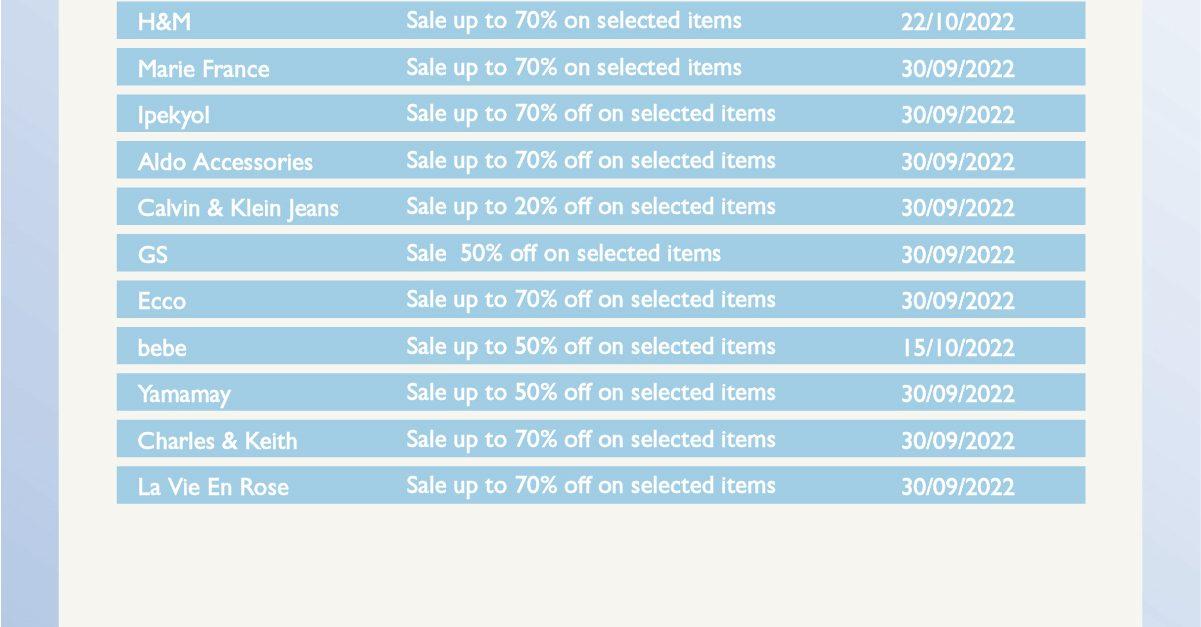Click H&M's sale offer description
Image resolution: width=1201 pixels, height=627 pixels.
(573, 21)
